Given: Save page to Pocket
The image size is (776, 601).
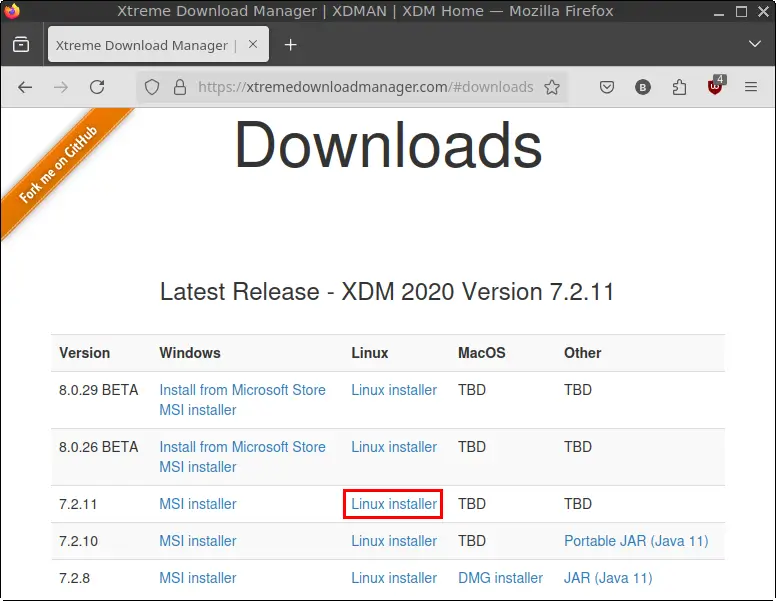Looking at the screenshot, I should click(x=607, y=88).
